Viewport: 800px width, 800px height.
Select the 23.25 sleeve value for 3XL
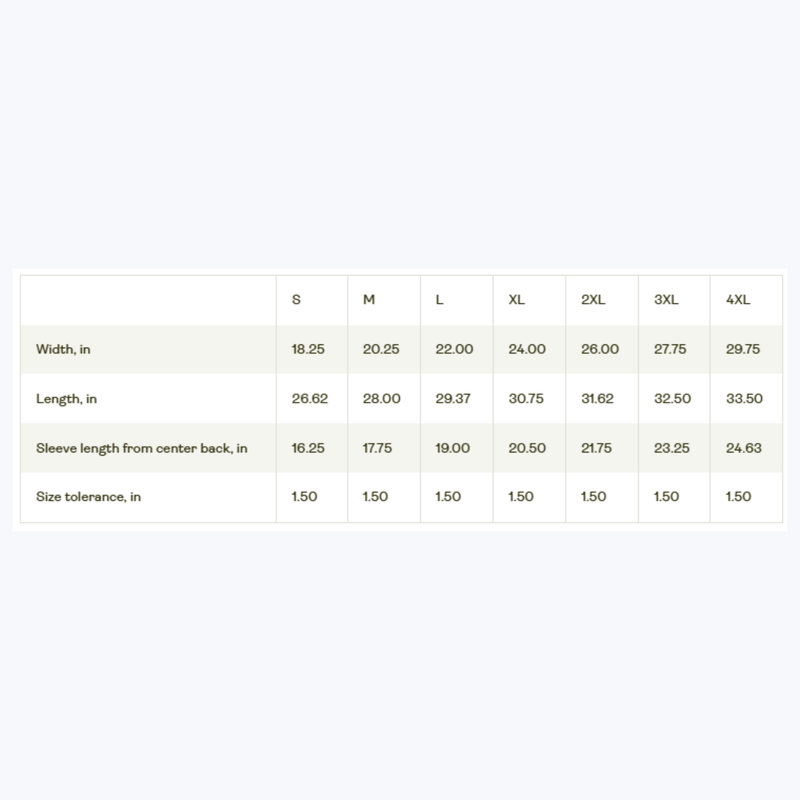(671, 448)
